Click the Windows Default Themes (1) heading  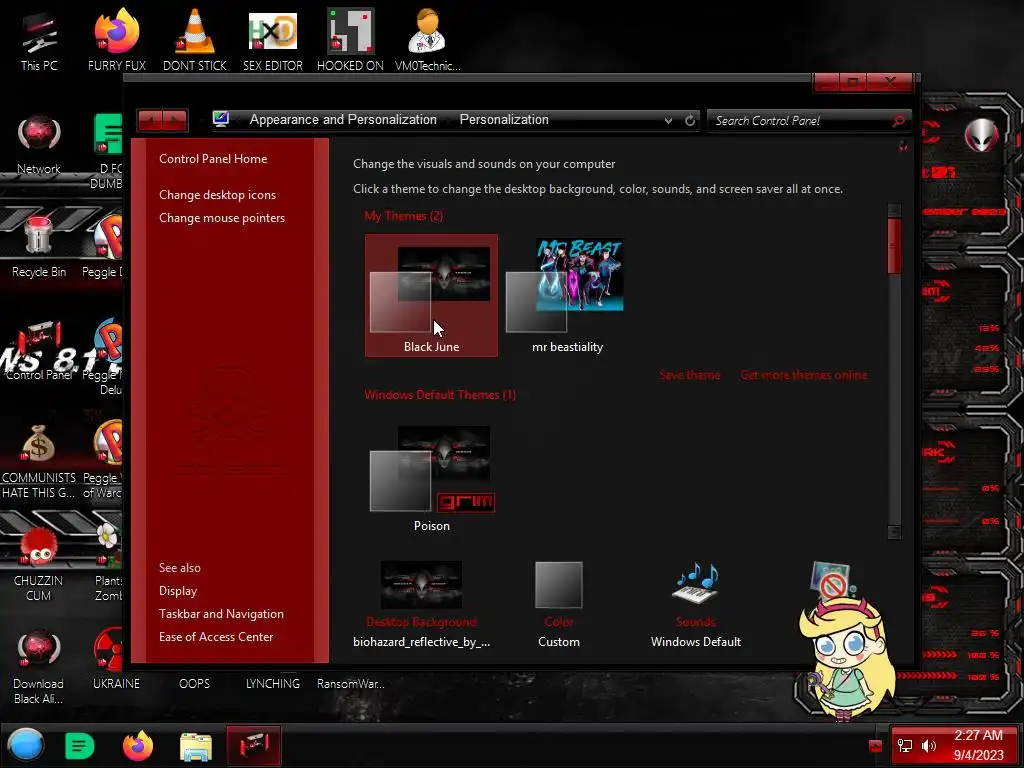click(x=440, y=395)
